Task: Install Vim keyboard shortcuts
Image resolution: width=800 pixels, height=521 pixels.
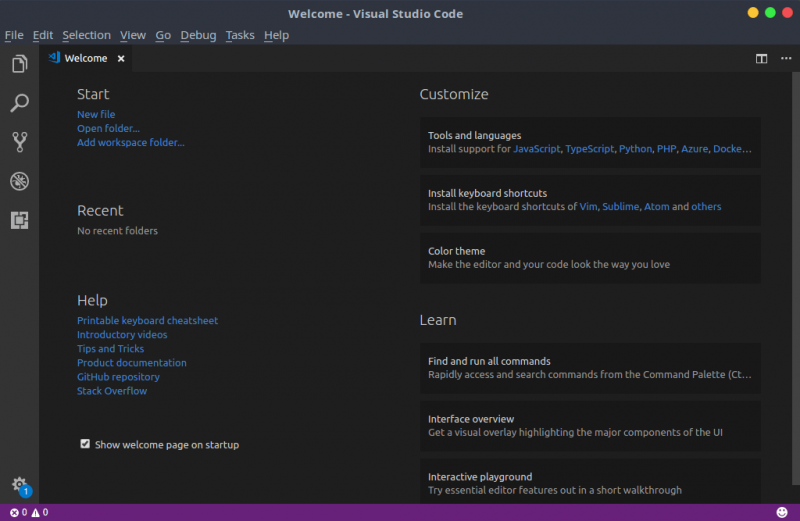Action: pos(588,207)
